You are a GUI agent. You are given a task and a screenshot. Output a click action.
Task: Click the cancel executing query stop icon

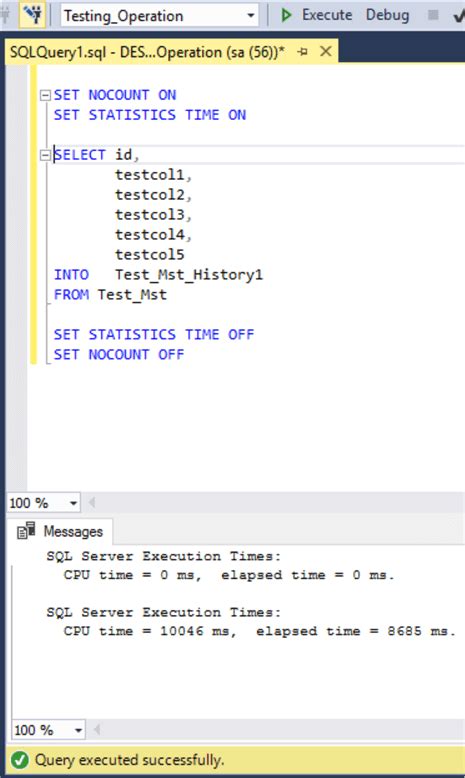coord(433,15)
